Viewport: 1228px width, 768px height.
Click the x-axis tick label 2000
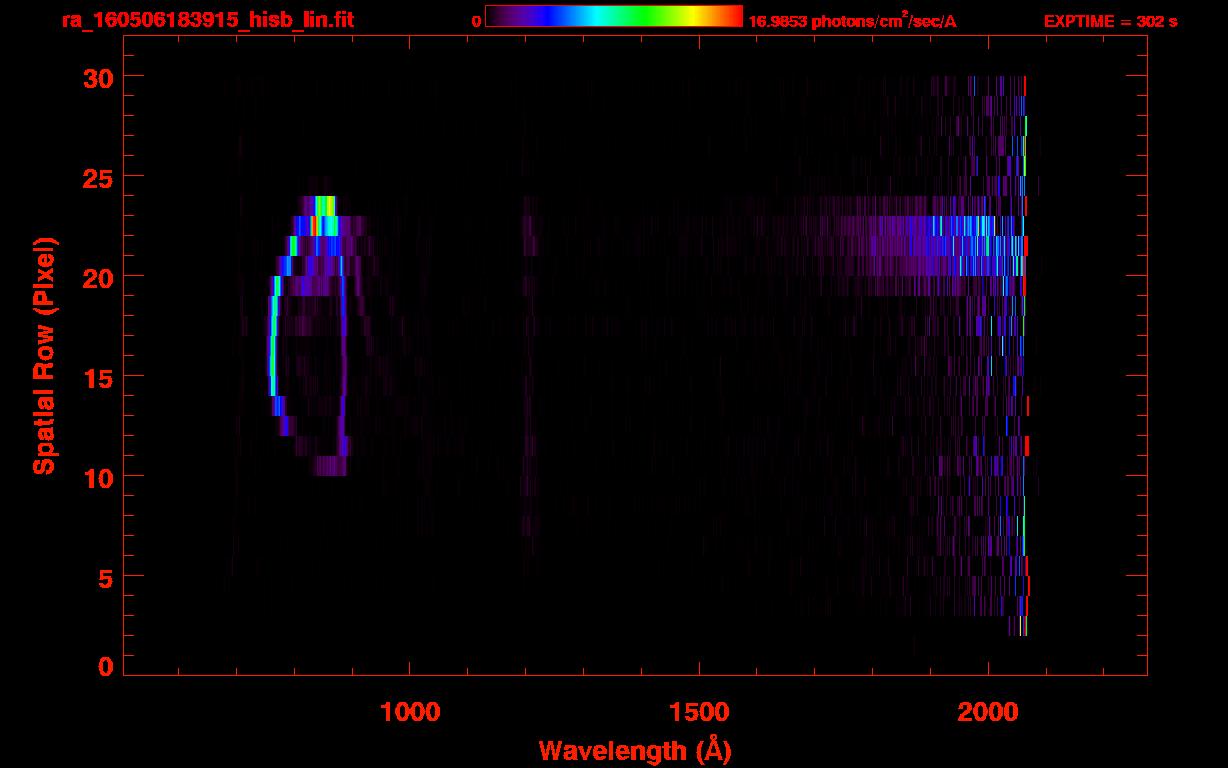pos(988,711)
